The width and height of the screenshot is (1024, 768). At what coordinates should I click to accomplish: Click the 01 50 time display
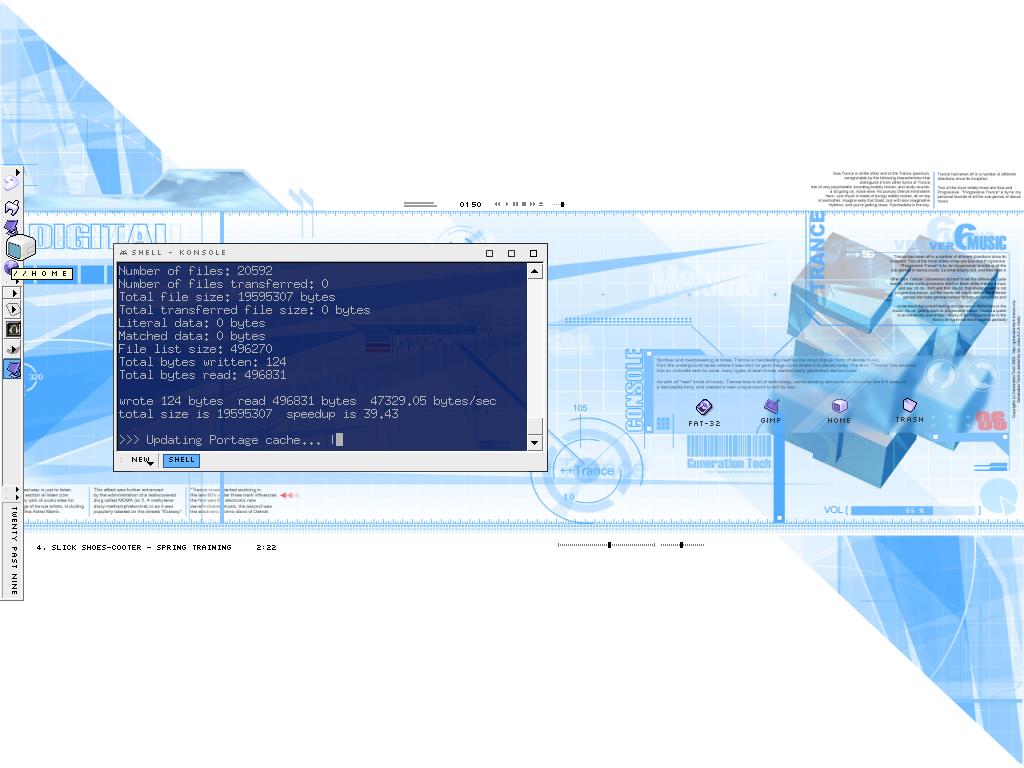tap(470, 204)
